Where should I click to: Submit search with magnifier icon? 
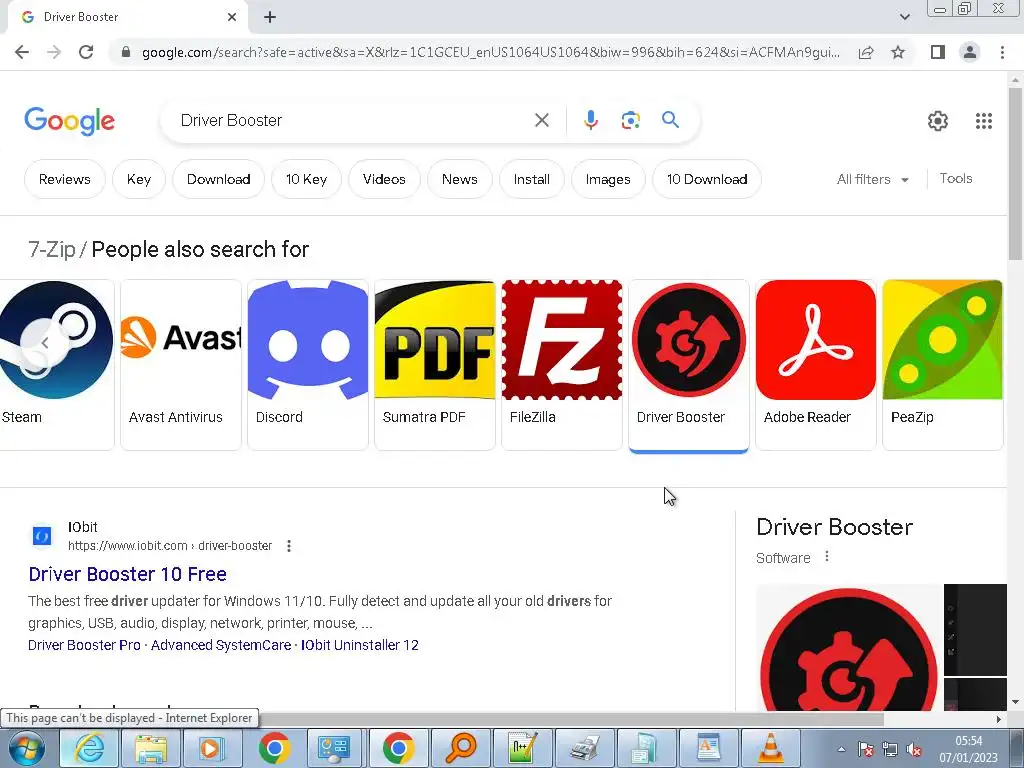click(670, 120)
